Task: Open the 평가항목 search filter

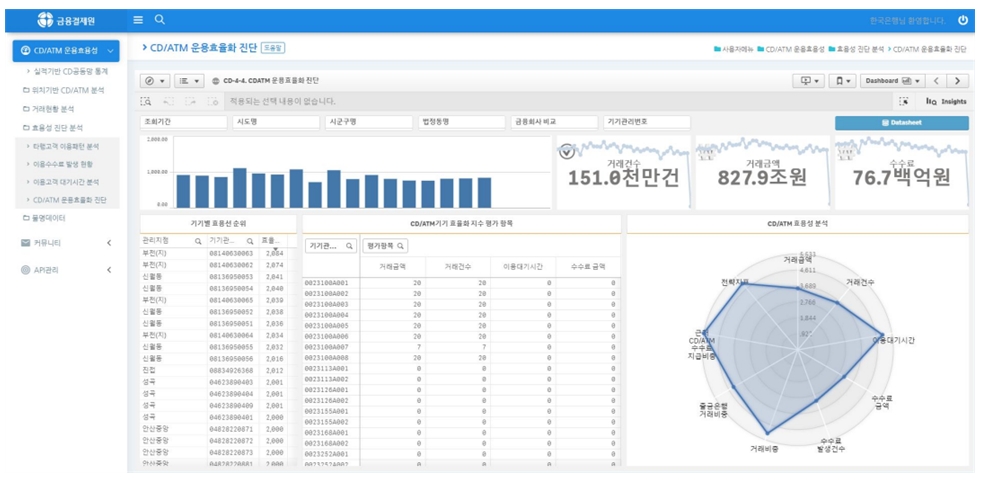Action: coord(385,245)
